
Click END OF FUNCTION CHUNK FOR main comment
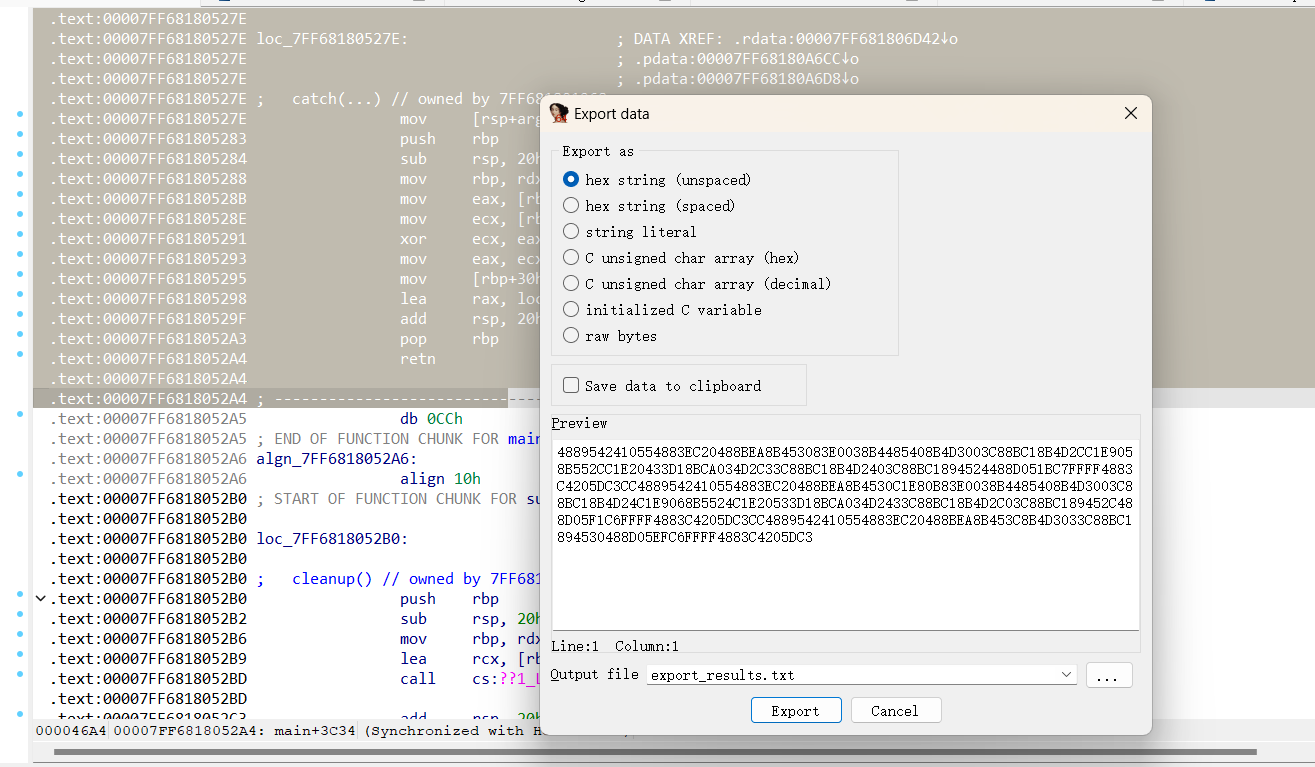400,439
